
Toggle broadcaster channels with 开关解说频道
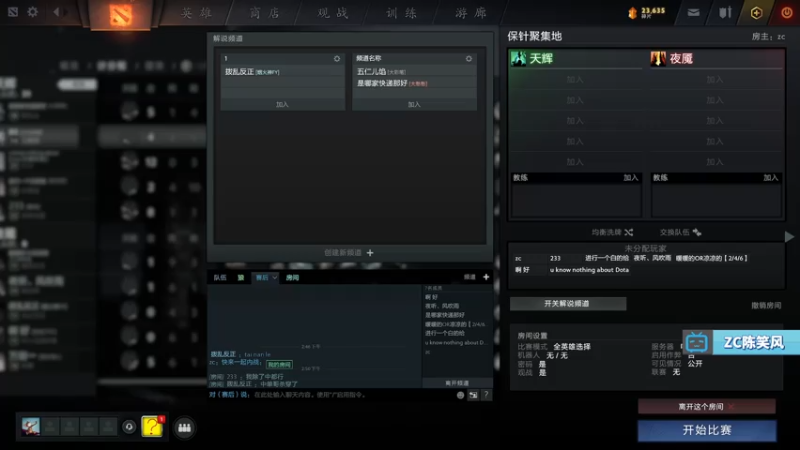coord(567,304)
